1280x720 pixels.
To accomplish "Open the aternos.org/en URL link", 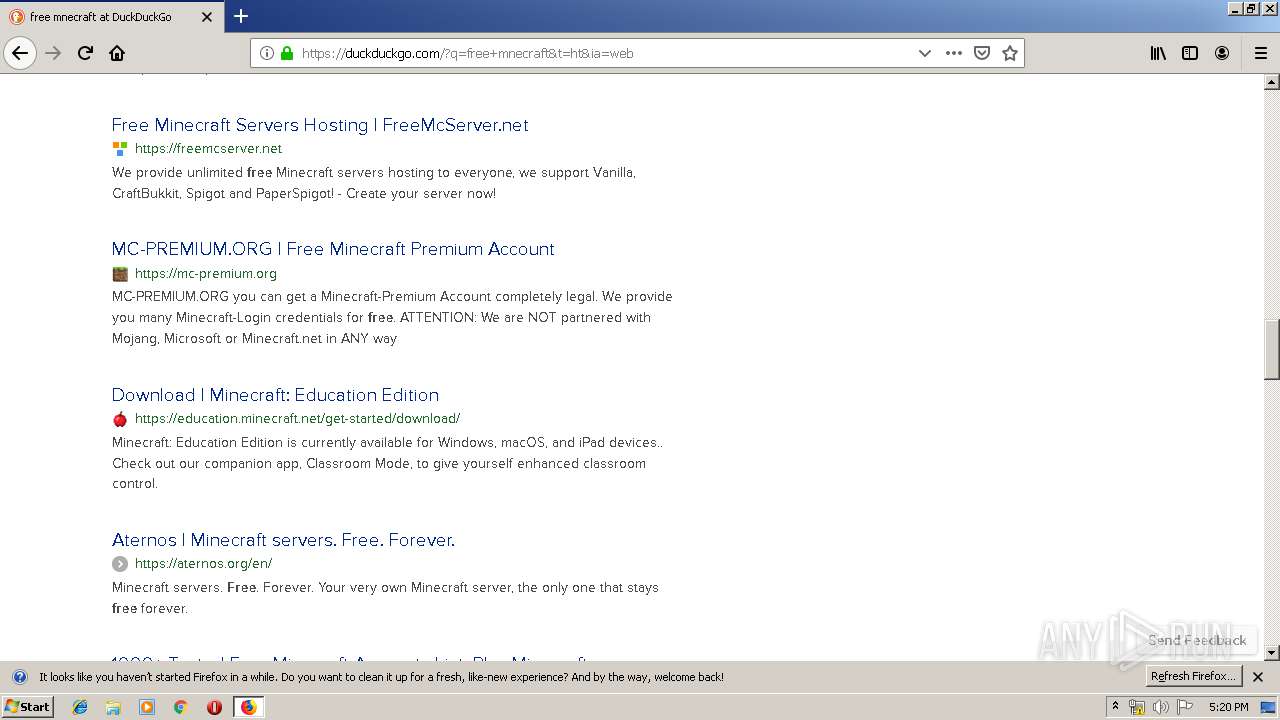I will point(203,564).
